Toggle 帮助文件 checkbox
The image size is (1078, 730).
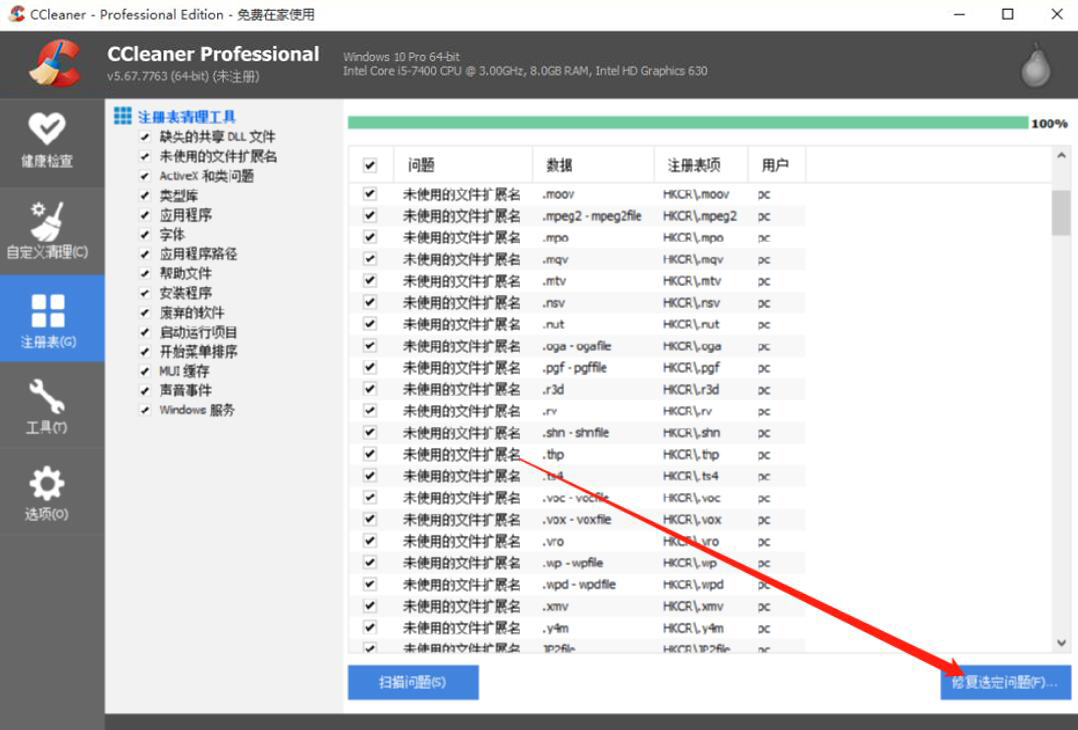click(145, 274)
